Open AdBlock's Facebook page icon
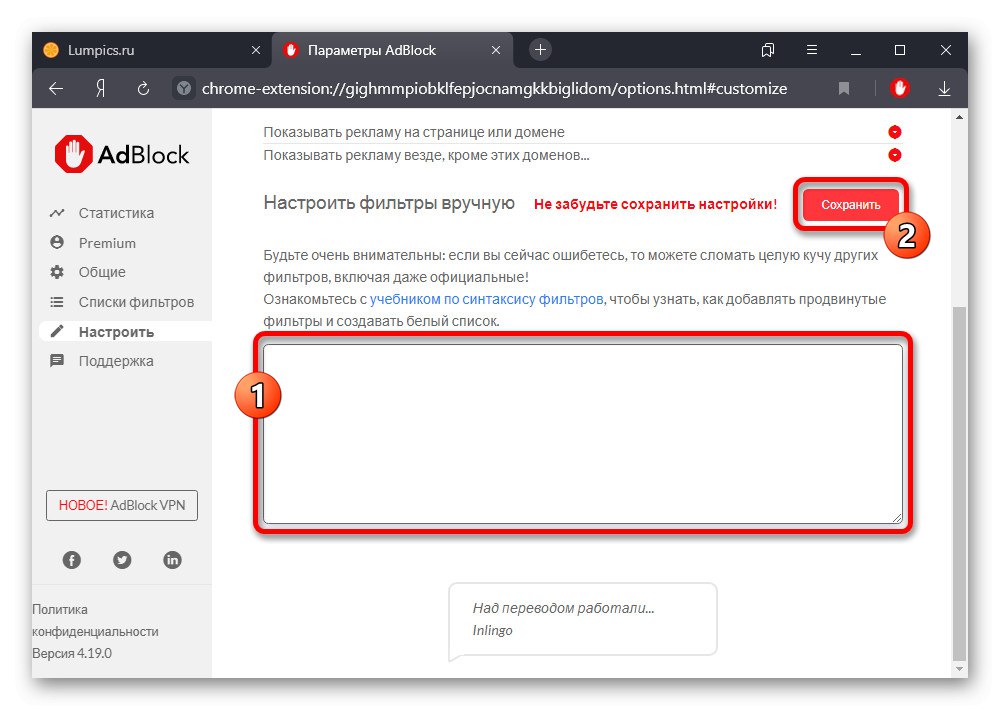 [71, 560]
